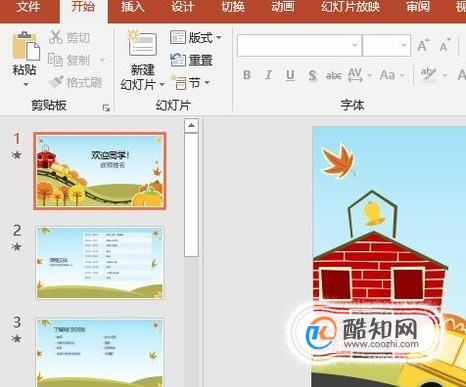
Task: Select slide 2 thumbnail
Action: (x=100, y=263)
